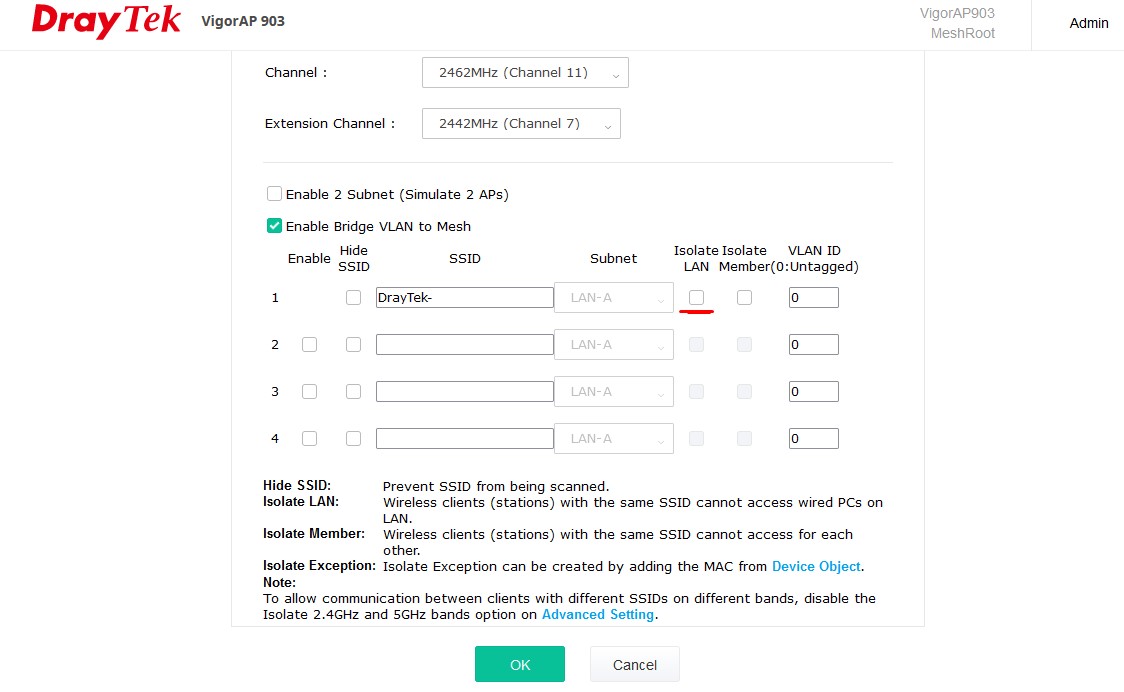Tick Hide SSID for SSID 1

tap(353, 298)
